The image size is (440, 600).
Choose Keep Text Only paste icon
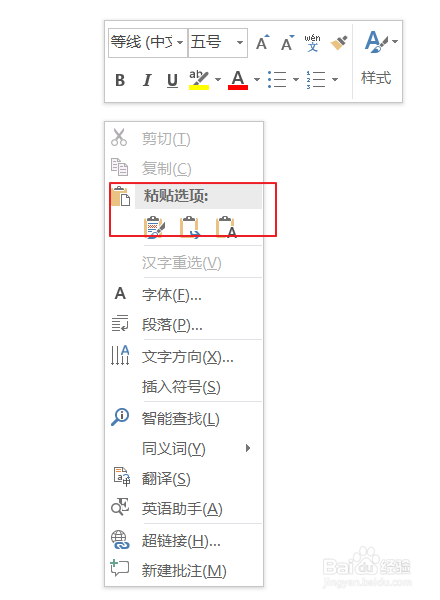[x=227, y=227]
